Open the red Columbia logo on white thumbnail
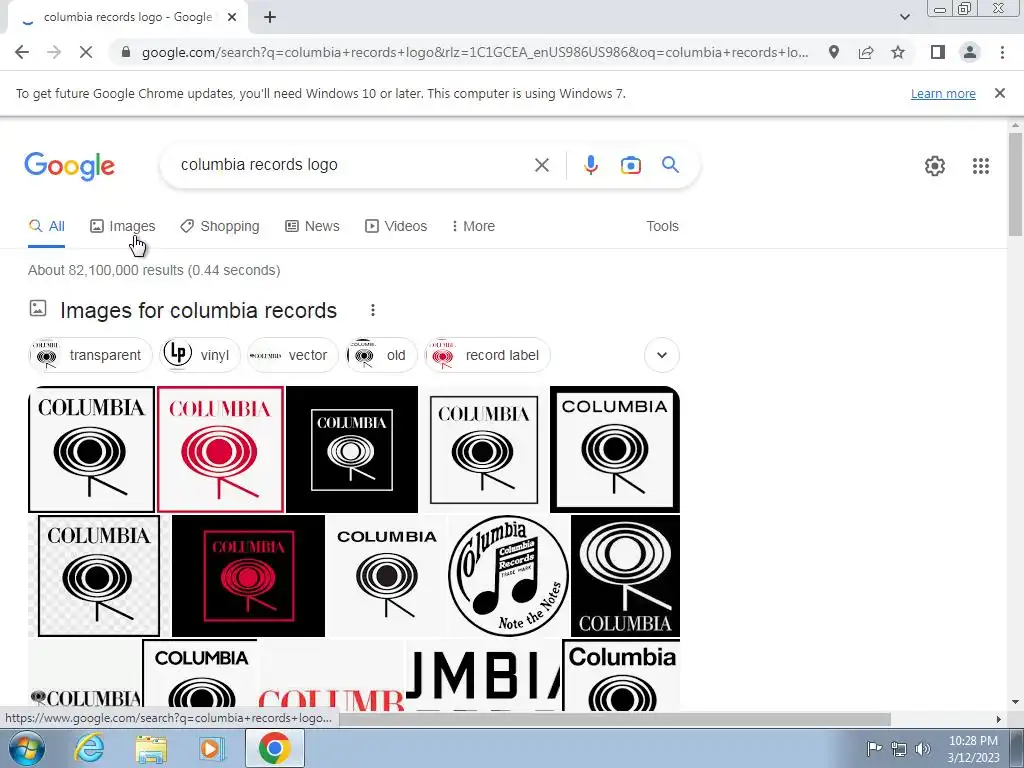 (x=220, y=449)
